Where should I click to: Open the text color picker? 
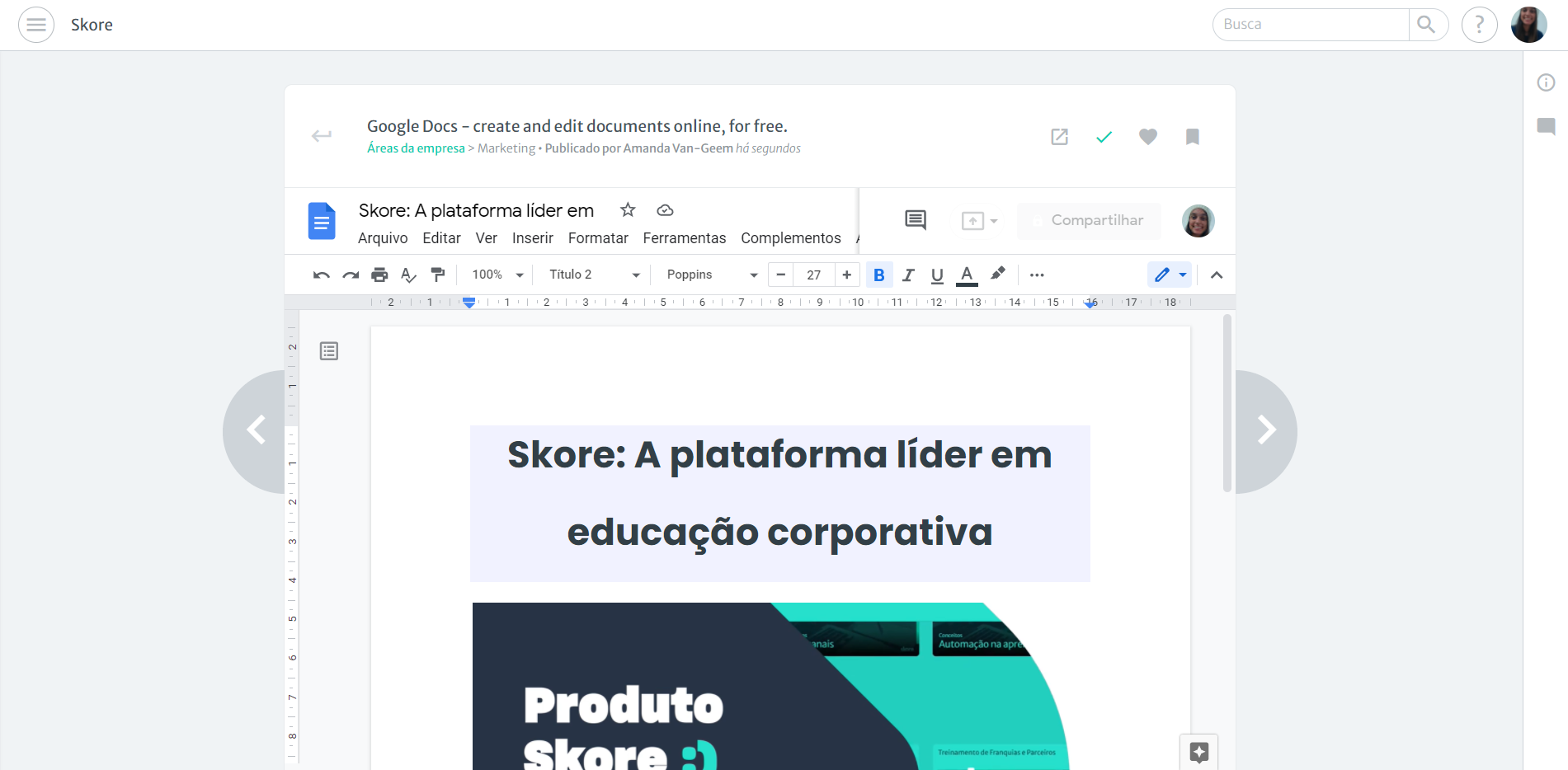pos(967,275)
